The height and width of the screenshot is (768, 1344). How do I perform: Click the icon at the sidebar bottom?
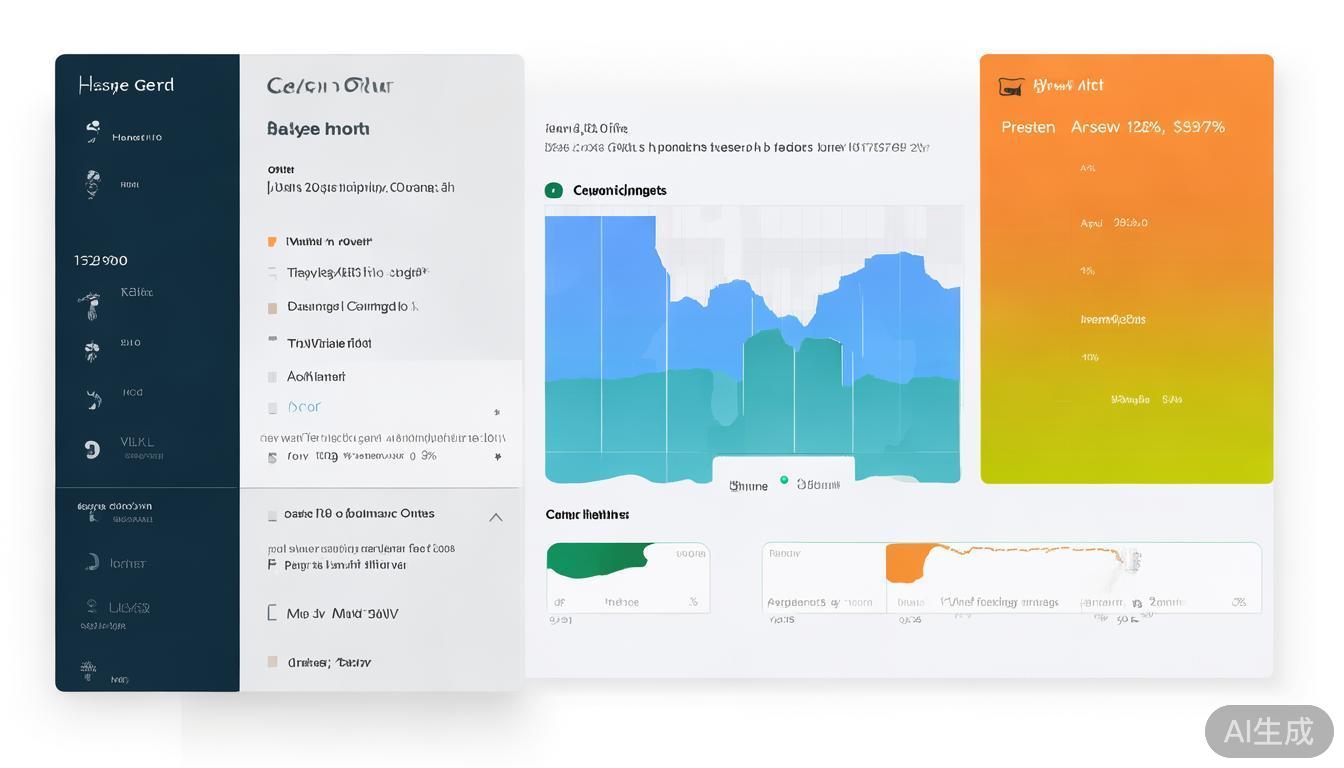point(89,668)
